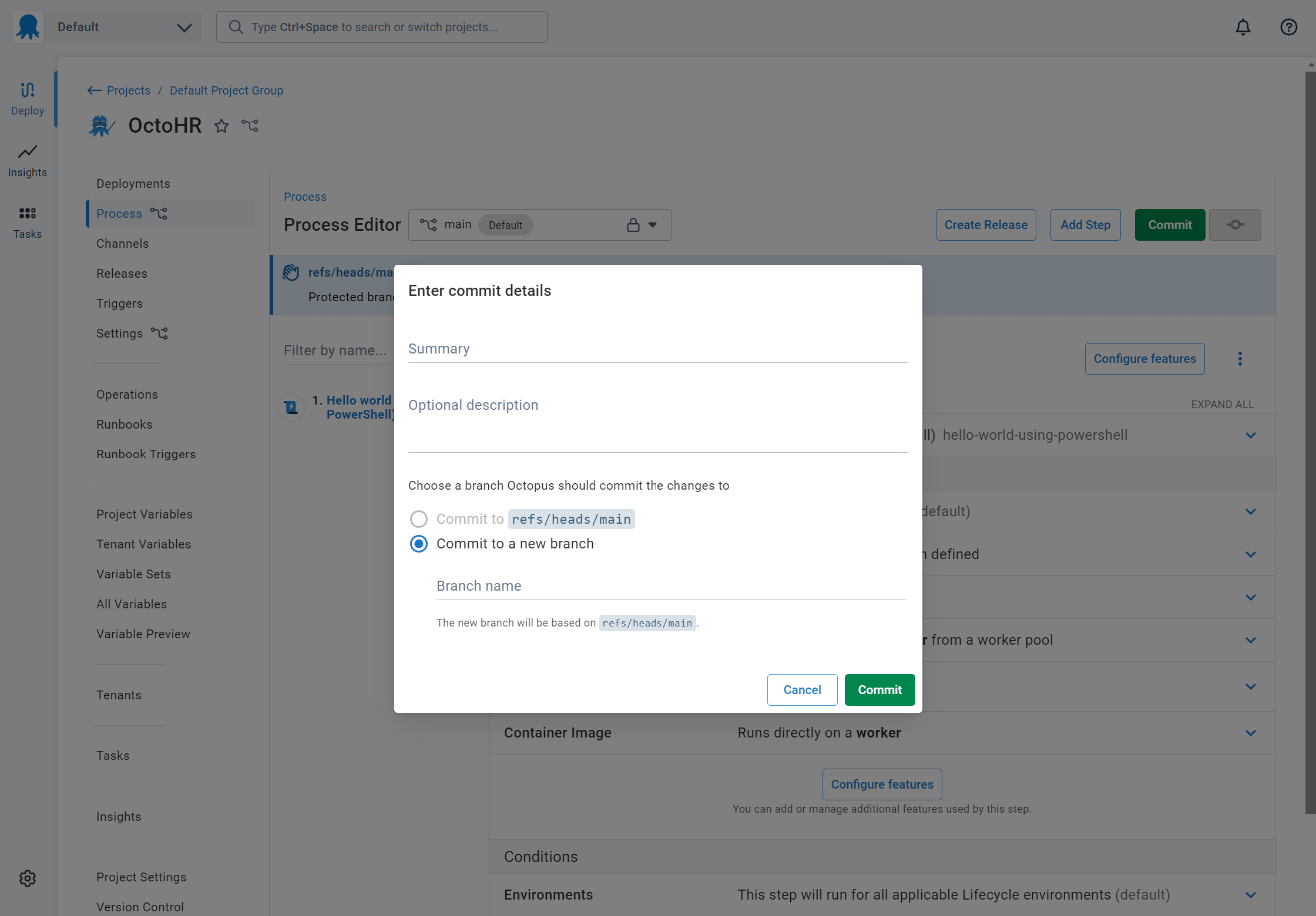The height and width of the screenshot is (916, 1316).
Task: Open Deploy section in left rail
Action: [x=28, y=99]
